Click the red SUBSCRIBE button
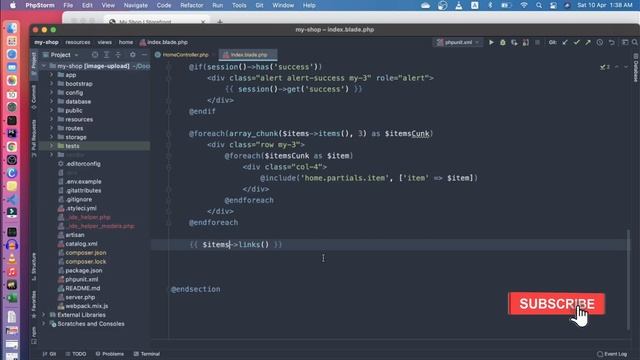 [556, 304]
